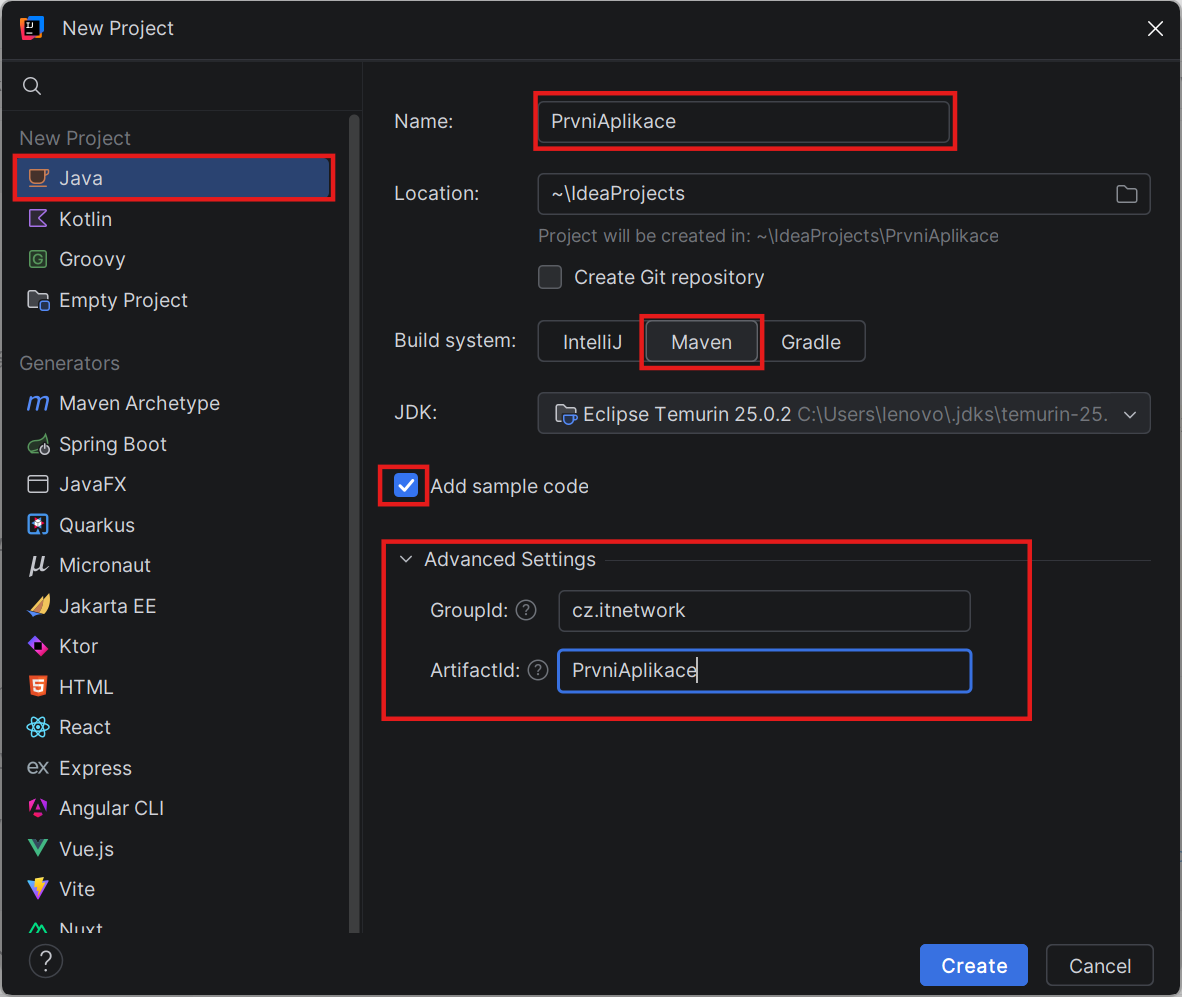1182x997 pixels.
Task: Click the Create button
Action: (x=973, y=965)
